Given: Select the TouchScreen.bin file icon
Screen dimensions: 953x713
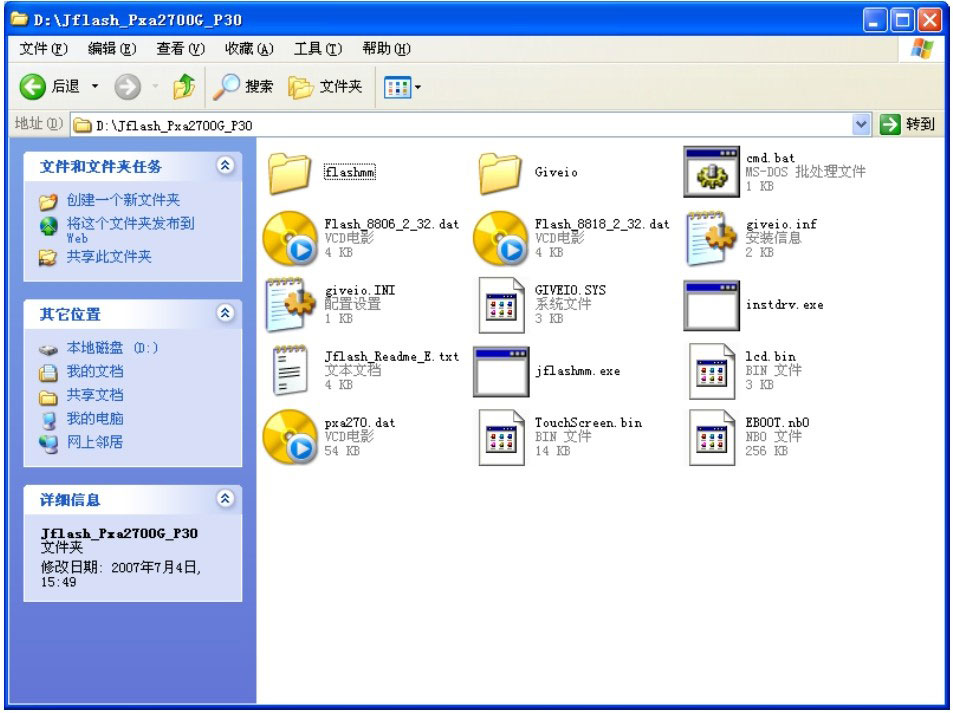Looking at the screenshot, I should [501, 438].
